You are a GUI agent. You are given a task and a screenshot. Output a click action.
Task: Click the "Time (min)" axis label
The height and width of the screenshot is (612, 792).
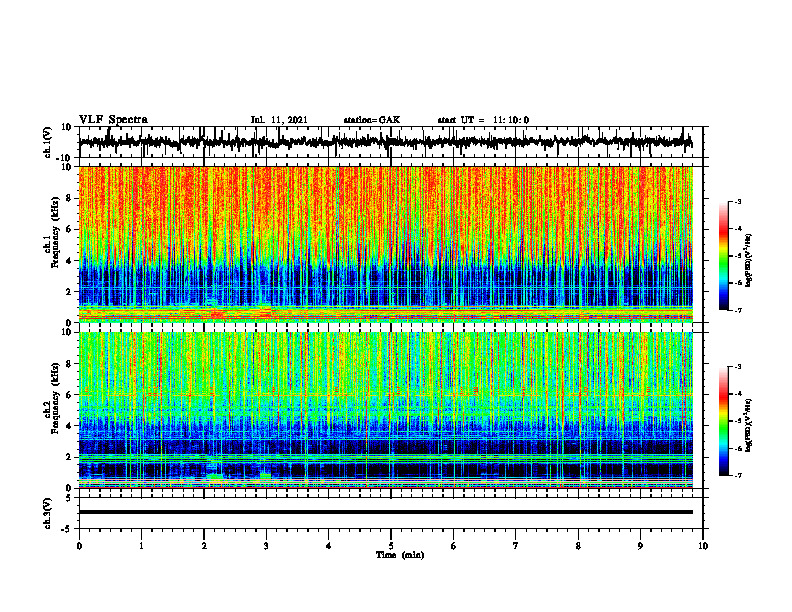click(400, 555)
